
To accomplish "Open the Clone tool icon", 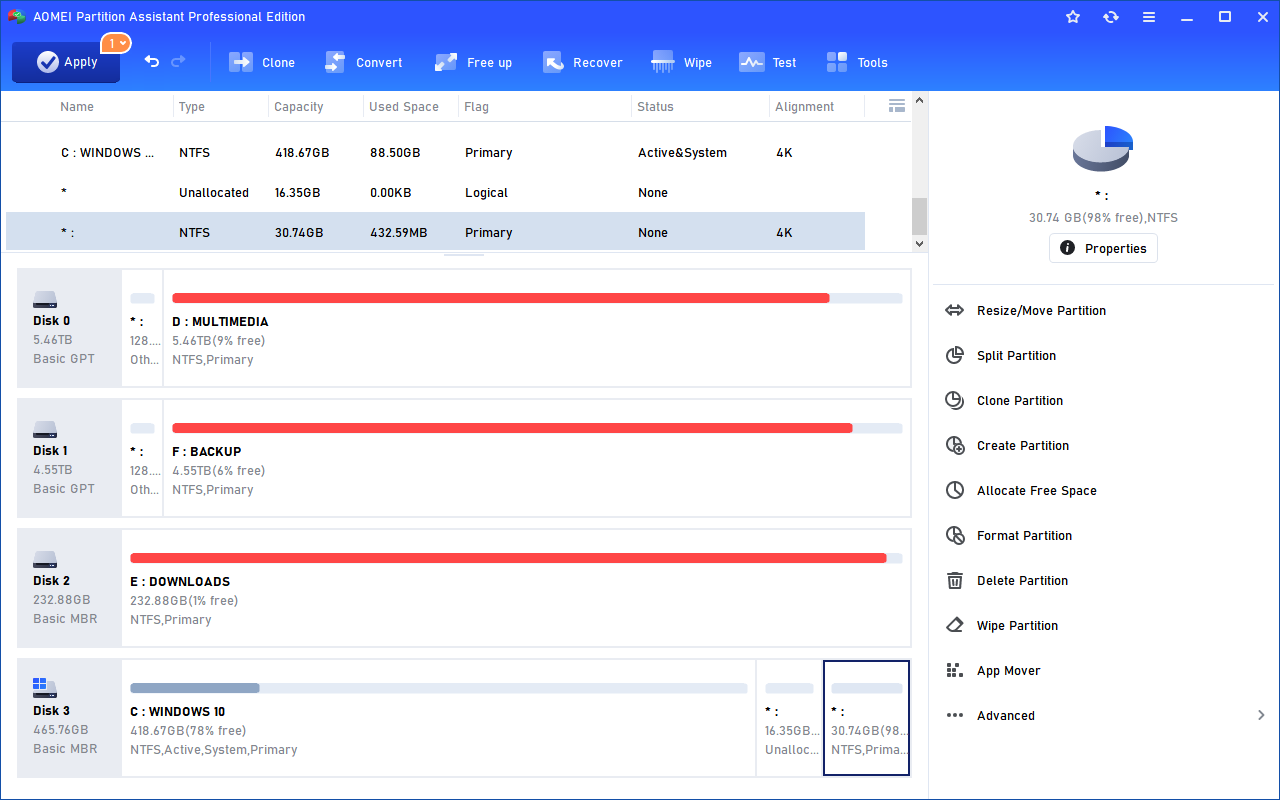I will tap(241, 62).
